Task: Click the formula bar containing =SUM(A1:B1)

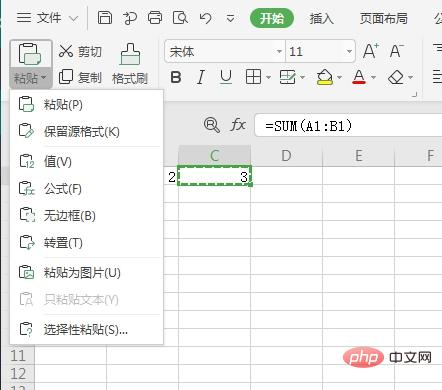Action: click(x=348, y=125)
